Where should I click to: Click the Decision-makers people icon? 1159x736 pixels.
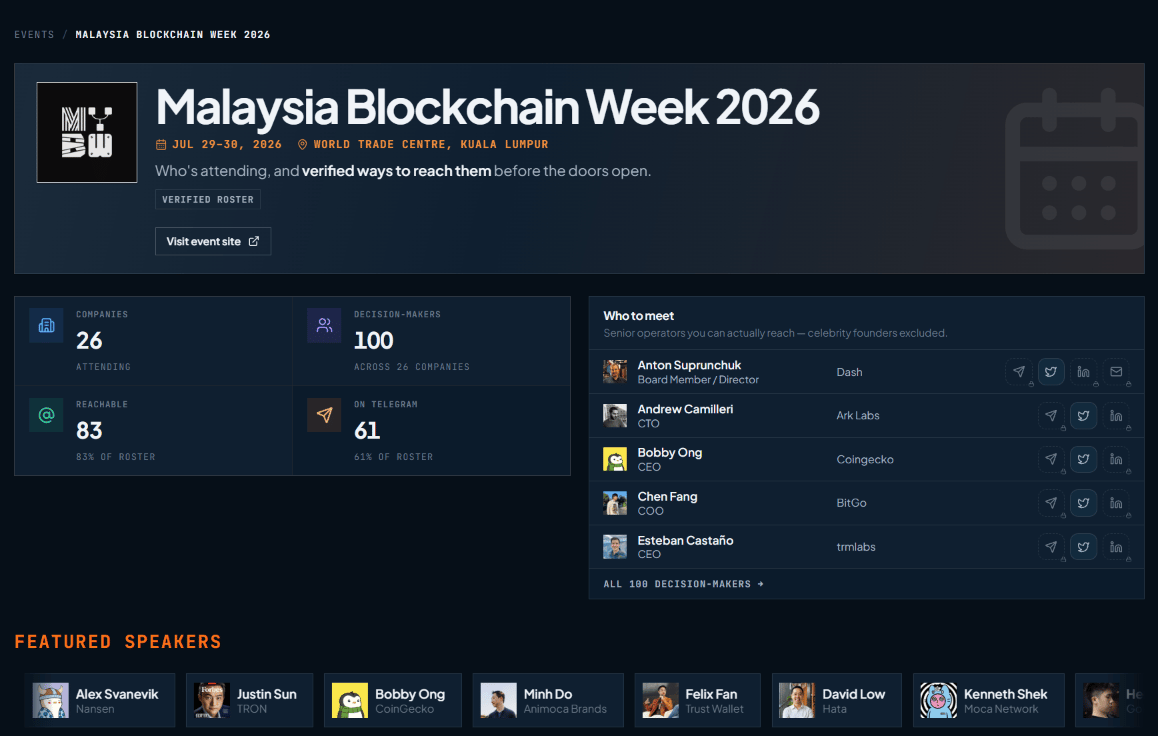coord(324,325)
